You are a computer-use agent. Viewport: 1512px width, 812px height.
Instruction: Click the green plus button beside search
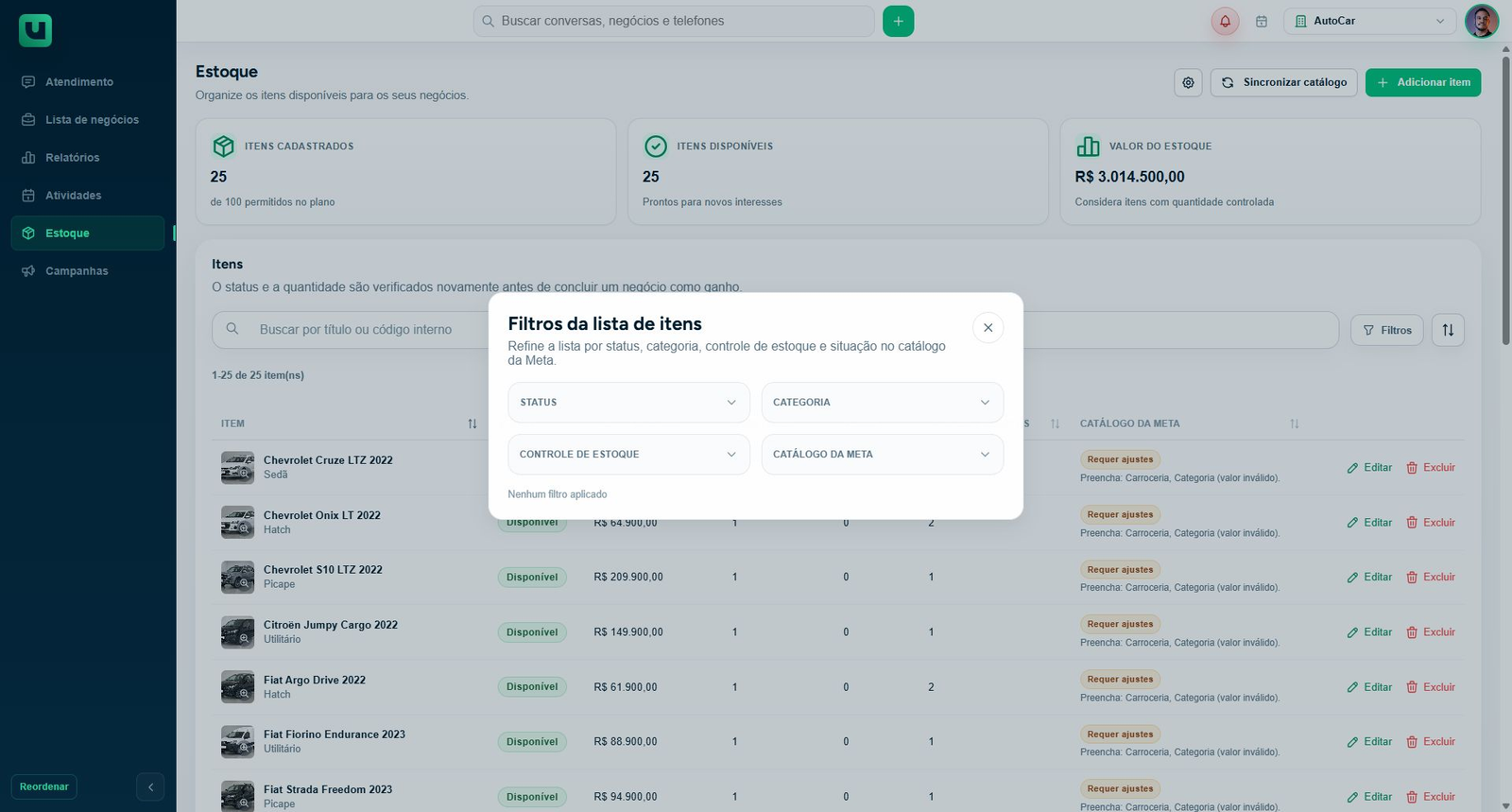coord(898,21)
